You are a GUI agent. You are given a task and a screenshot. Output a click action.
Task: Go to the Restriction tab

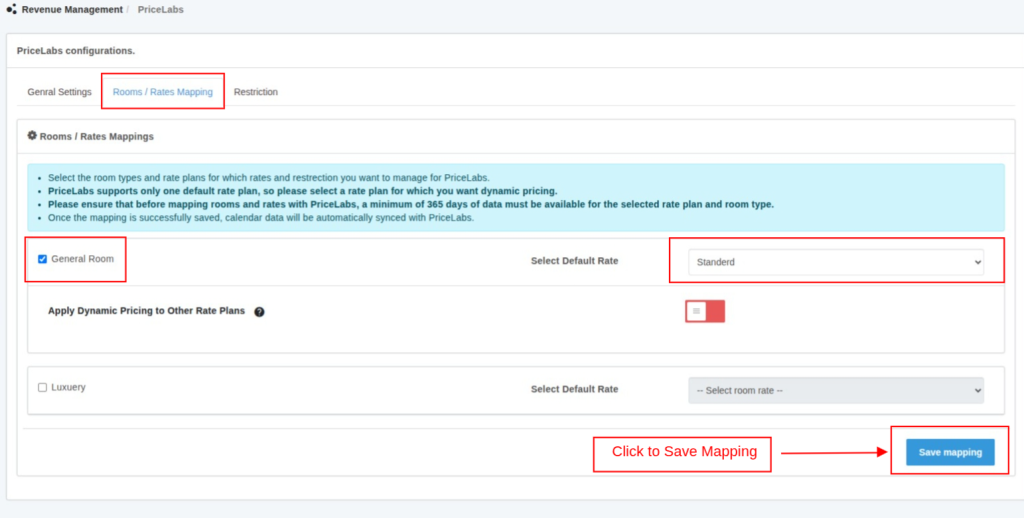click(x=256, y=92)
